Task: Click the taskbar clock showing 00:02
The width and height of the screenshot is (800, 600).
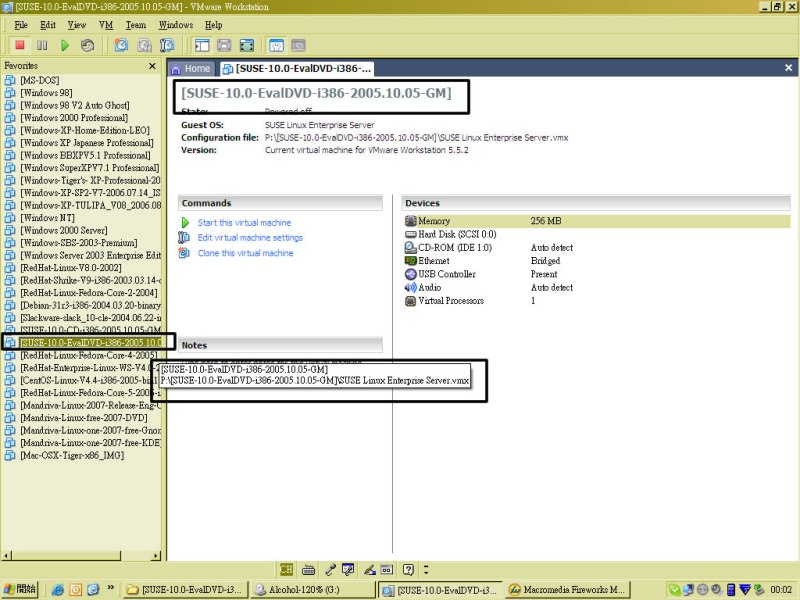Action: pyautogui.click(x=781, y=590)
